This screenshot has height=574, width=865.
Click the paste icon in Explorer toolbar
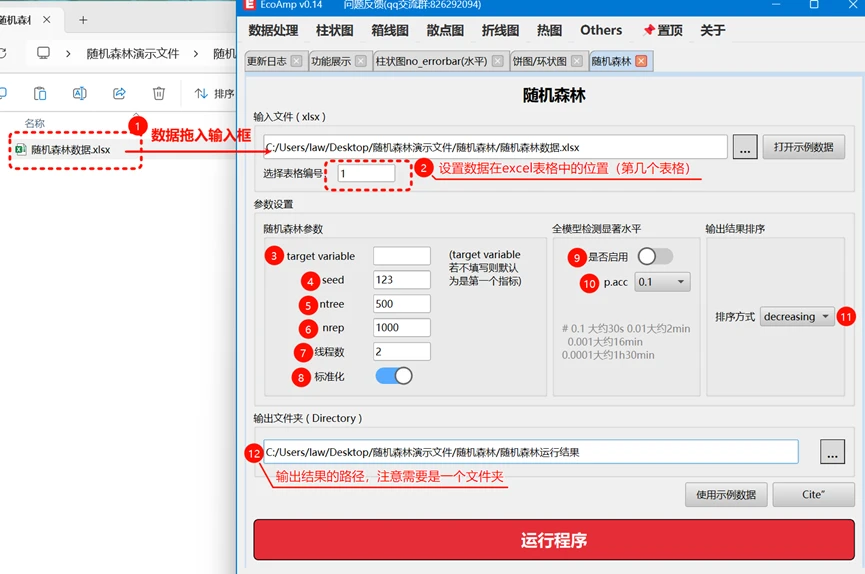40,94
